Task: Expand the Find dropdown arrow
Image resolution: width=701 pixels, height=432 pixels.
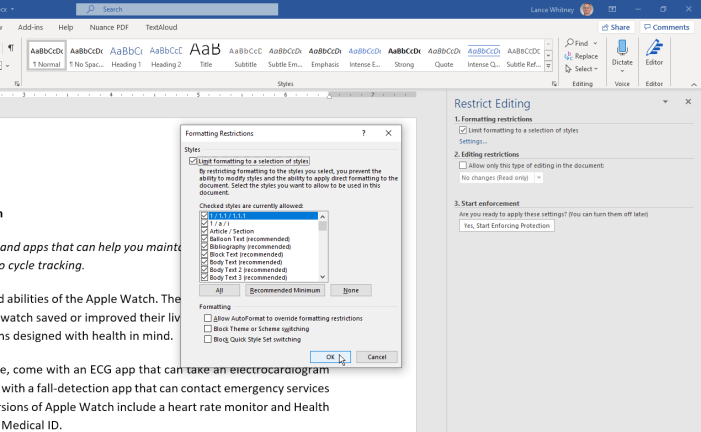Action: click(x=595, y=43)
